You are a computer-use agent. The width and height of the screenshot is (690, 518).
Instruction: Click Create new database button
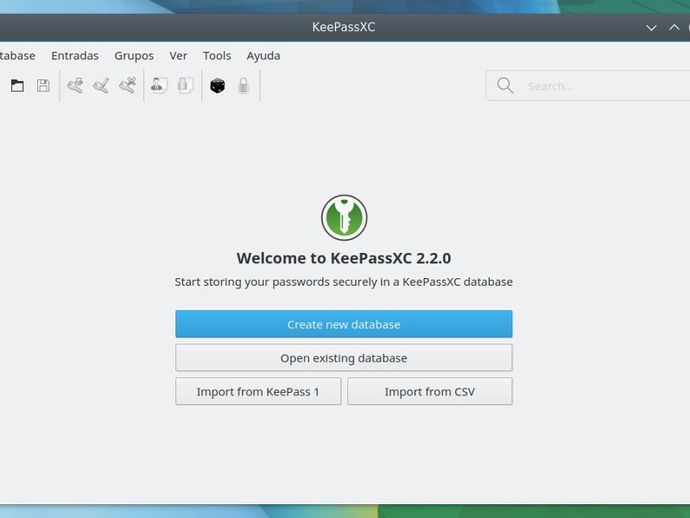click(x=344, y=324)
